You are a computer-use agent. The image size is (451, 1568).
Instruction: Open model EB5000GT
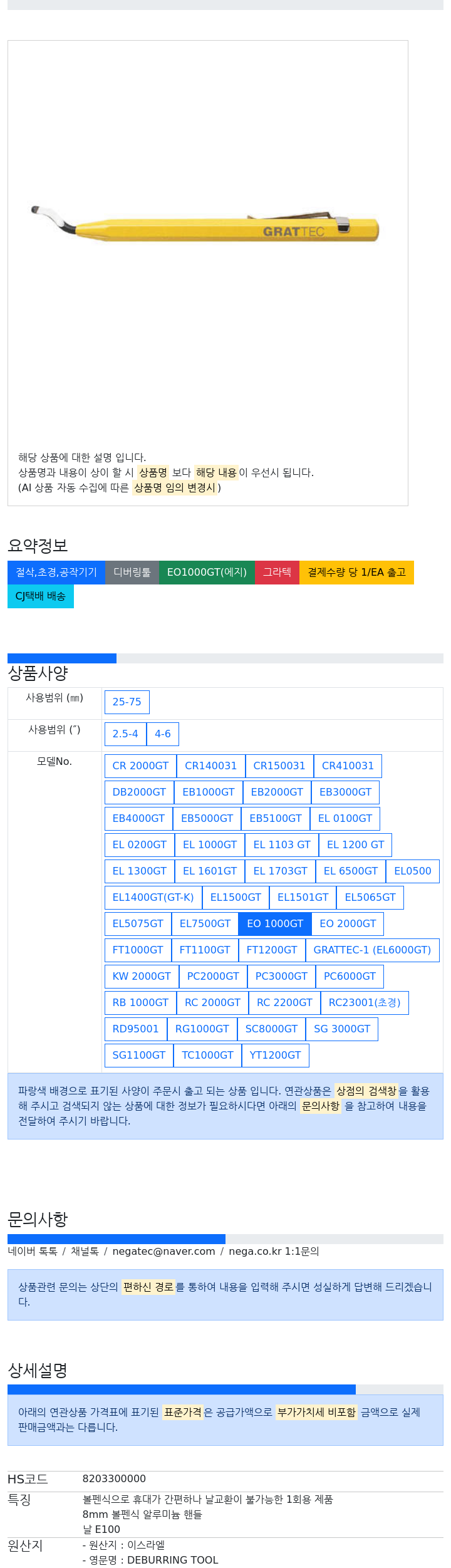(207, 819)
